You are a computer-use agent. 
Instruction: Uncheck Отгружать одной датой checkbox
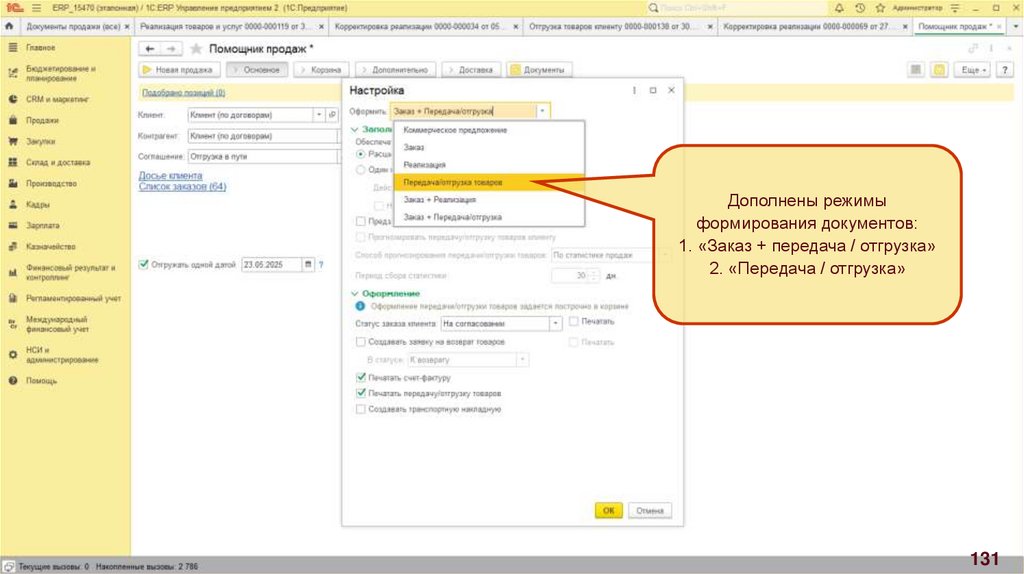coord(144,265)
